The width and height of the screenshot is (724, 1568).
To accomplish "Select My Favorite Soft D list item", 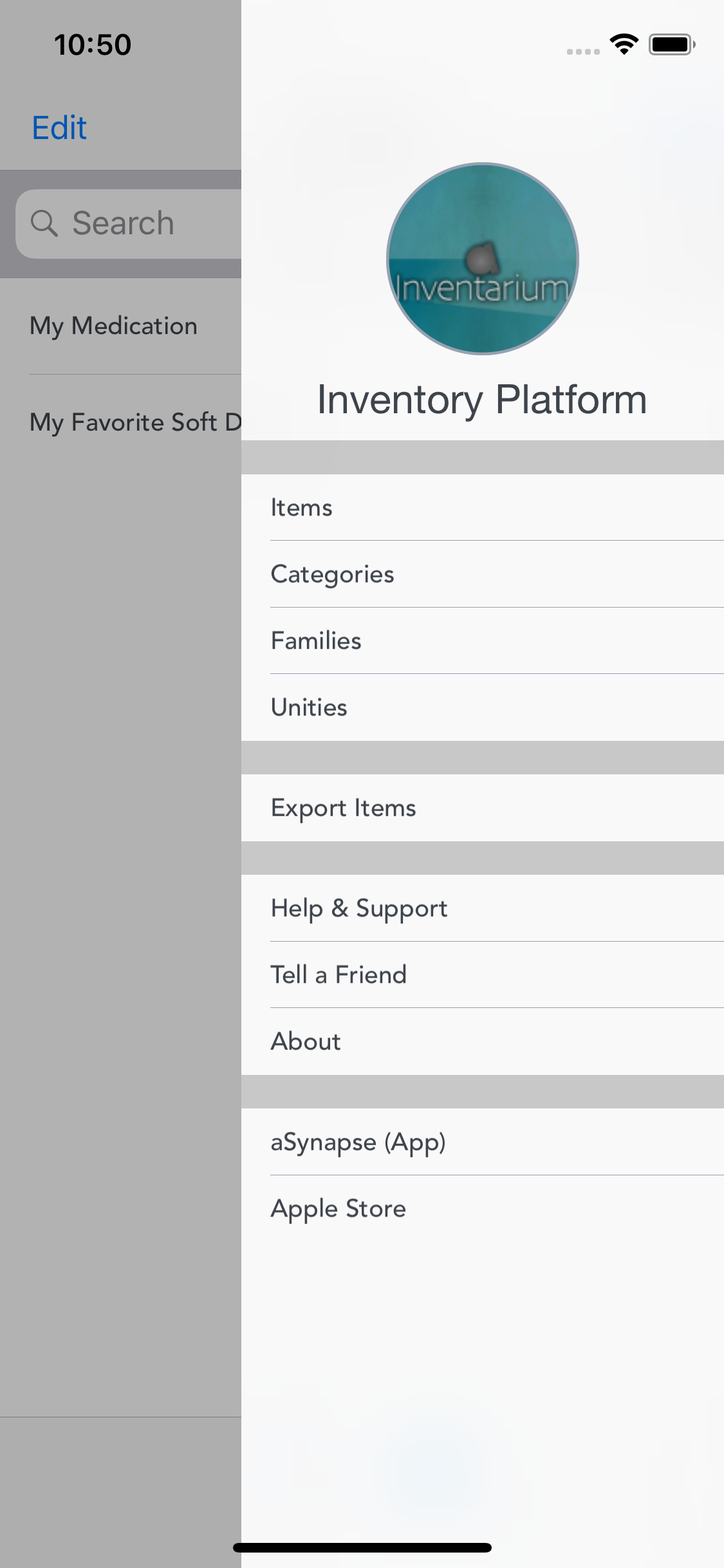I will click(120, 422).
